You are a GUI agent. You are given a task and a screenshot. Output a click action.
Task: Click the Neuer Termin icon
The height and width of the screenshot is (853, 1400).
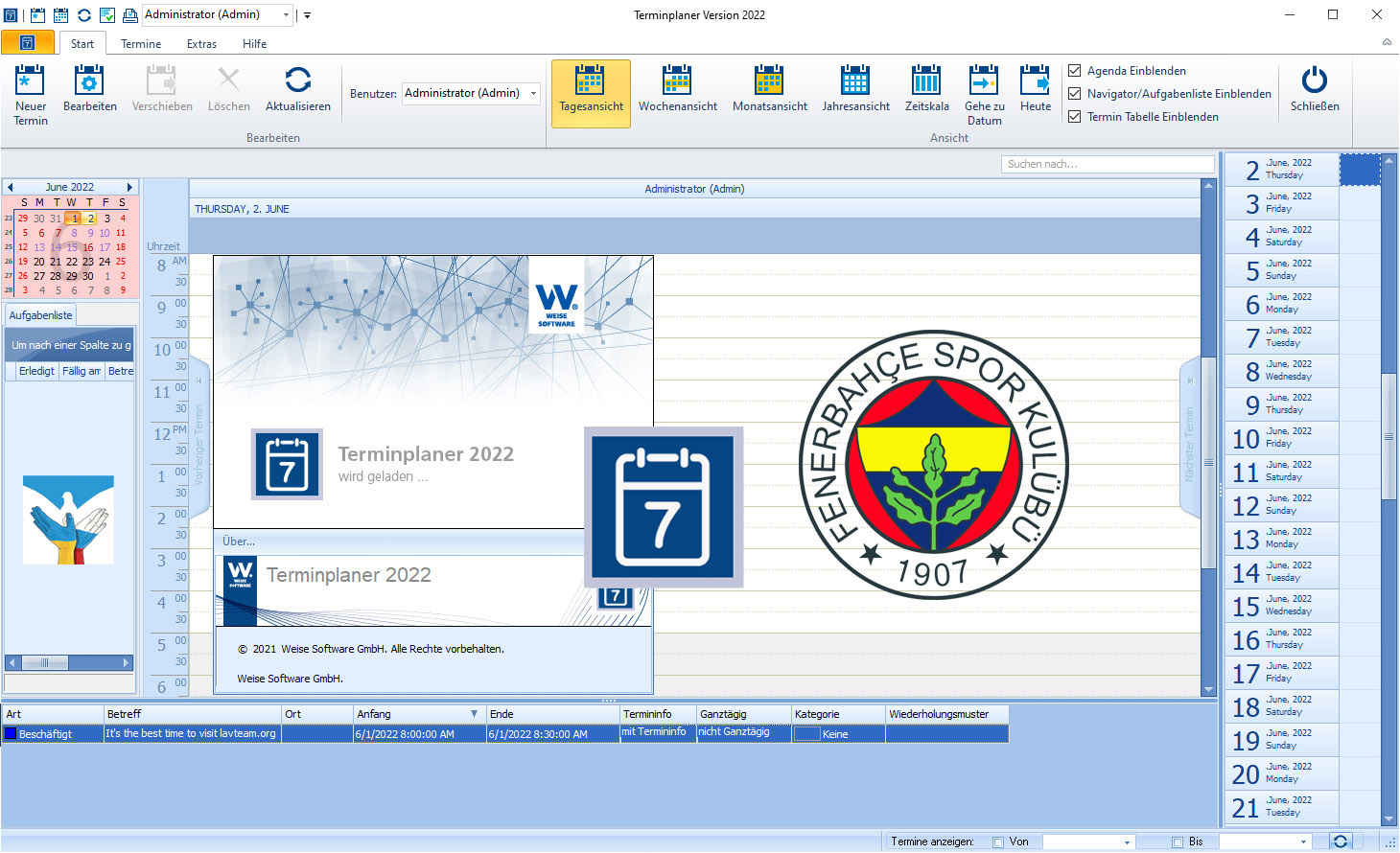(31, 81)
